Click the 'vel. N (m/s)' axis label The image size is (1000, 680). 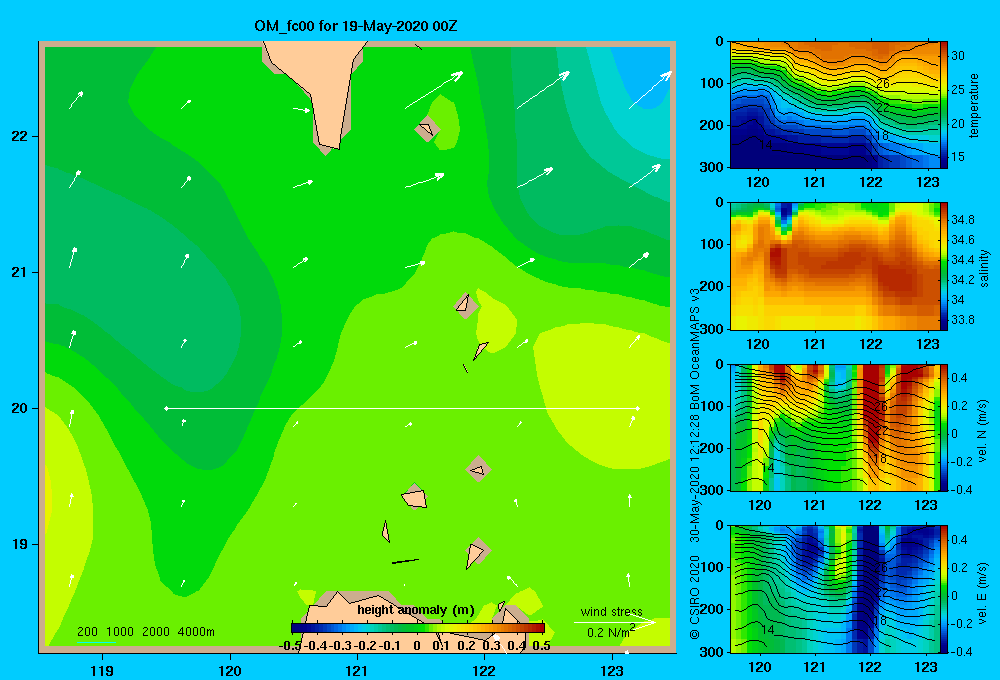tap(982, 431)
